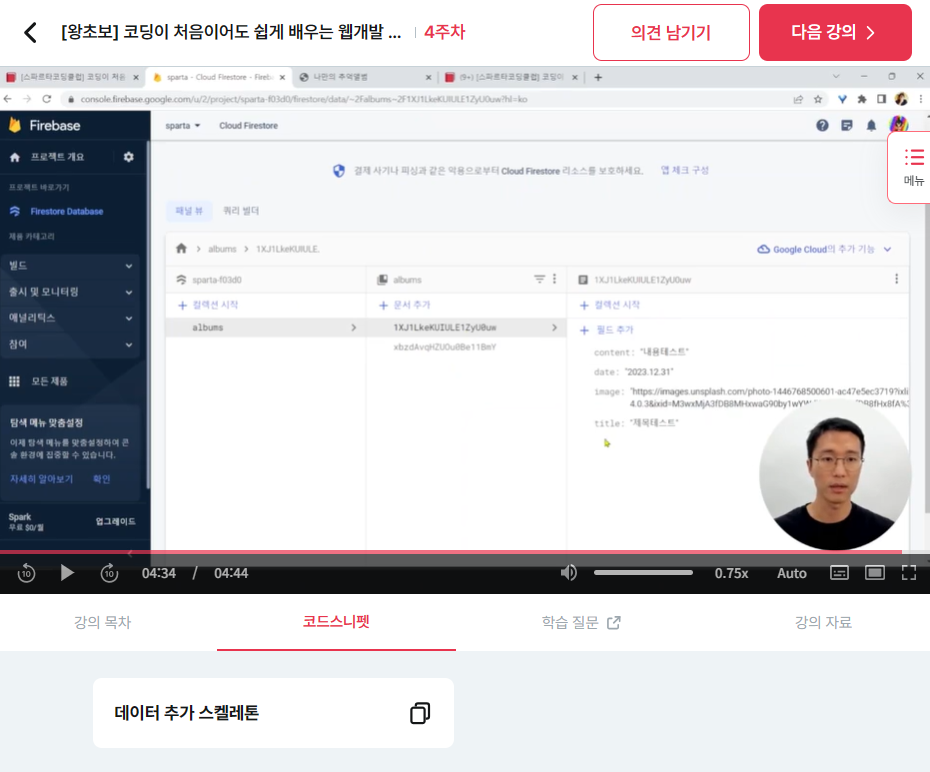The width and height of the screenshot is (930, 772).
Task: Enter fullscreen mode
Action: click(x=909, y=573)
